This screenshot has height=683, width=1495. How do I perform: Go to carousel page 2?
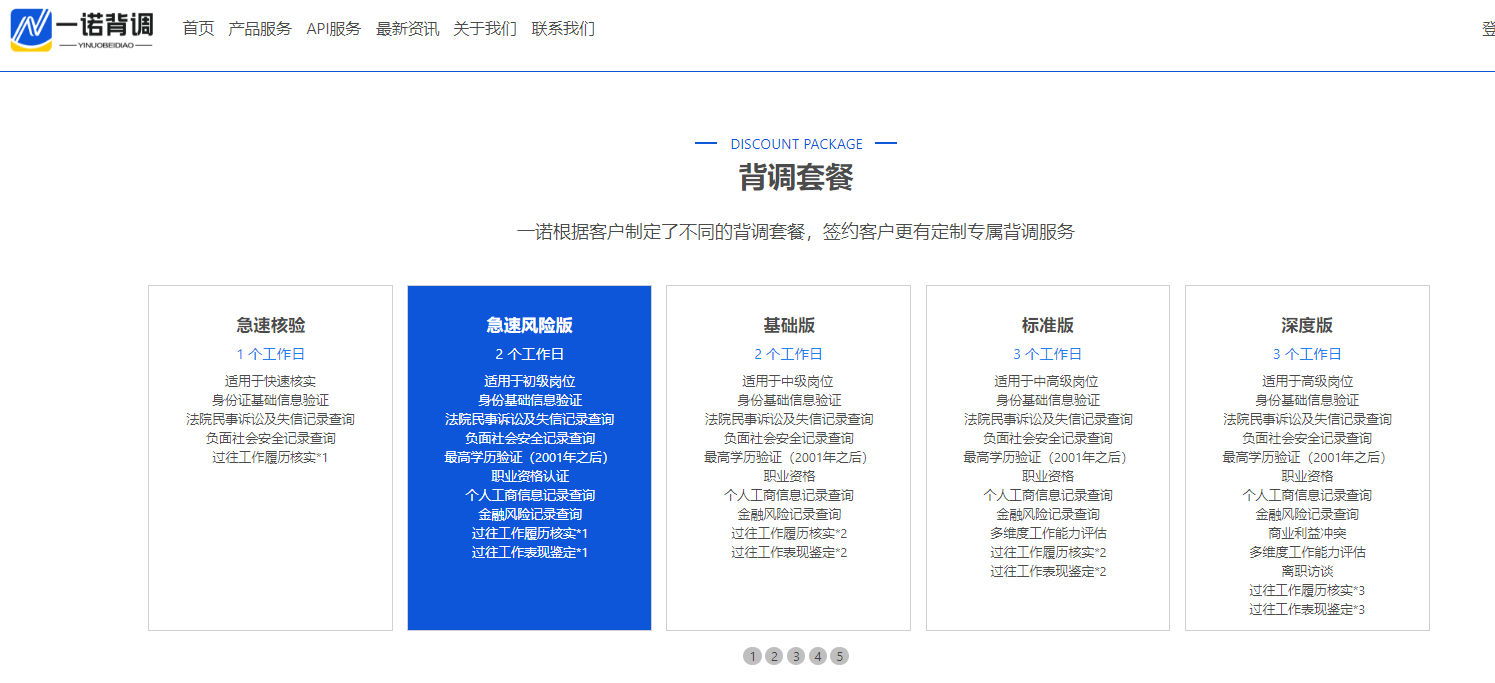(774, 656)
